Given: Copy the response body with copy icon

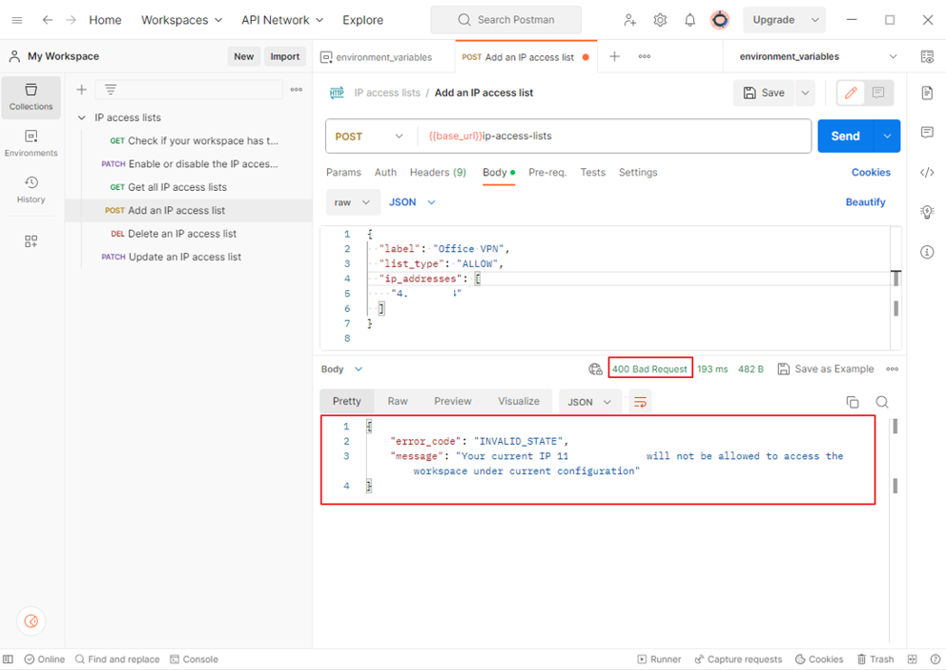Looking at the screenshot, I should coord(852,402).
